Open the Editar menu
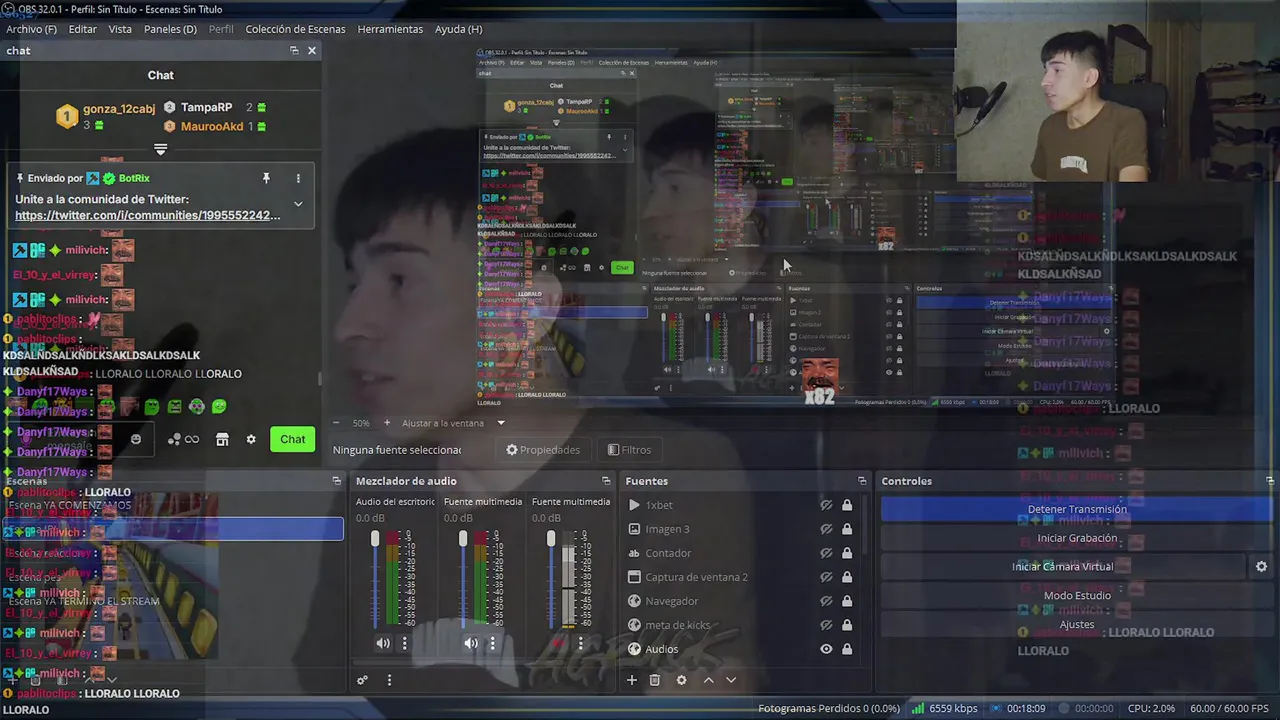Viewport: 1280px width, 720px height. [x=82, y=29]
